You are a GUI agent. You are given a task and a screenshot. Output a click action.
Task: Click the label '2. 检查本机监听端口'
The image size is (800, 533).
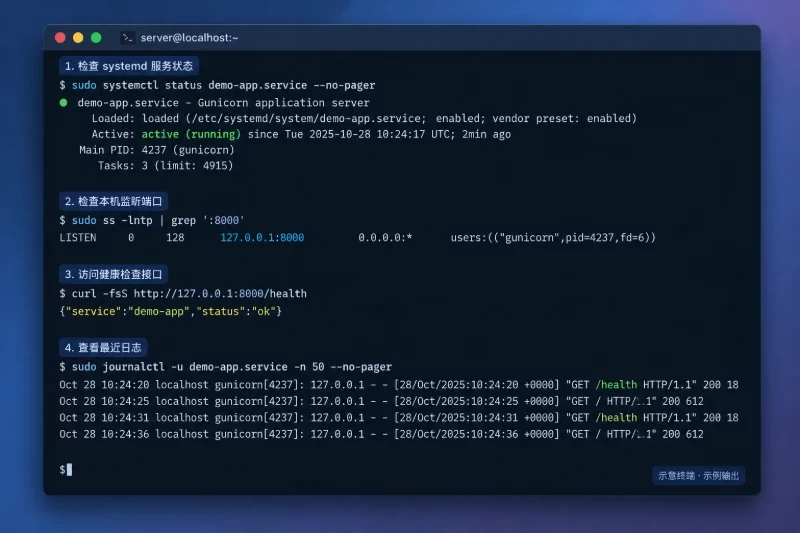tap(113, 201)
